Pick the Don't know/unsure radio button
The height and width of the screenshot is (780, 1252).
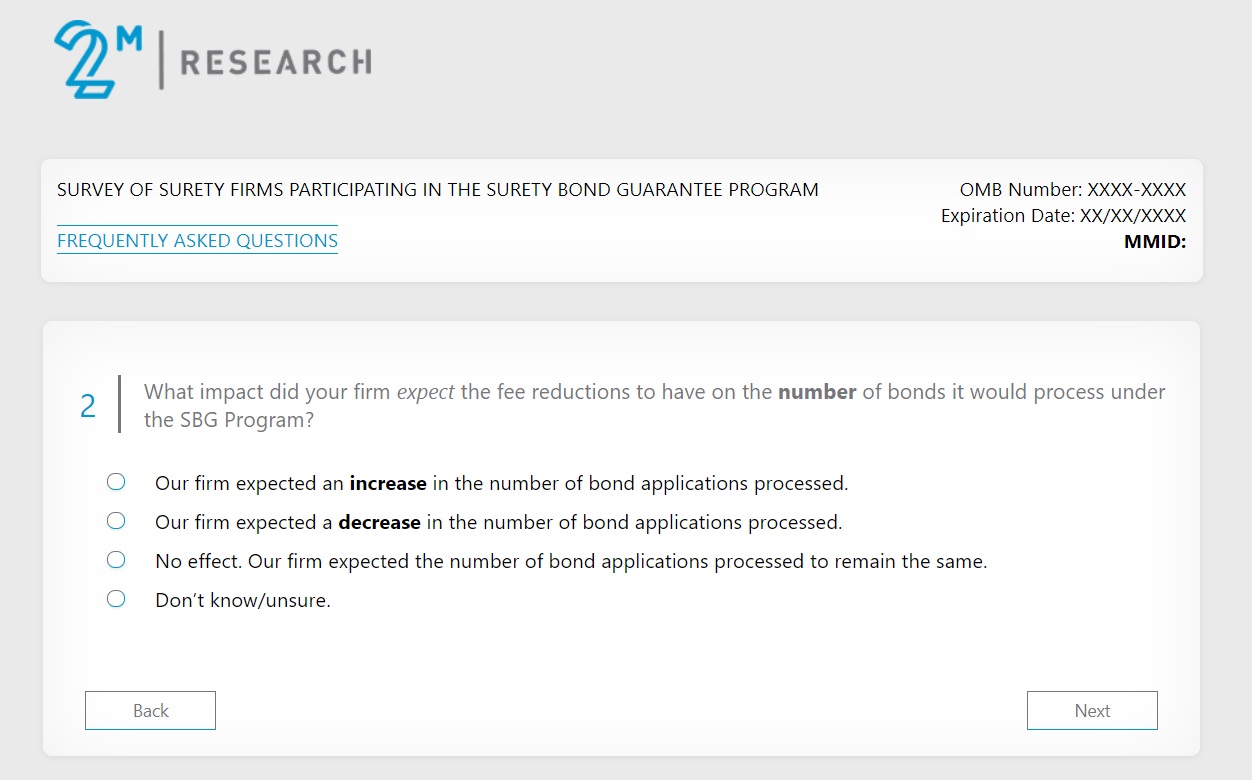pos(116,599)
